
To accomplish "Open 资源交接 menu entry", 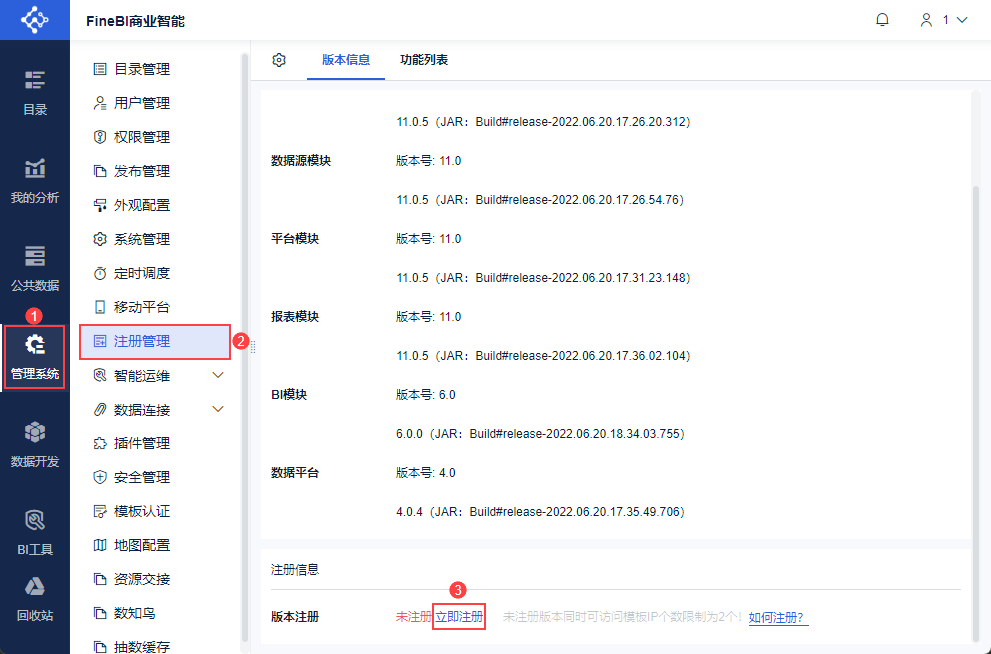I will point(155,579).
